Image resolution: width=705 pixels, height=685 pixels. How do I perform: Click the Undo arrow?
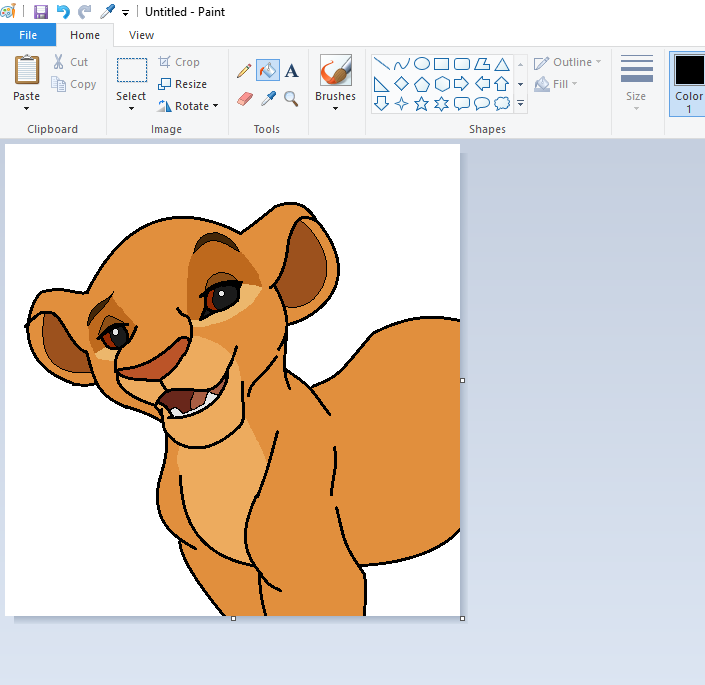pos(63,12)
